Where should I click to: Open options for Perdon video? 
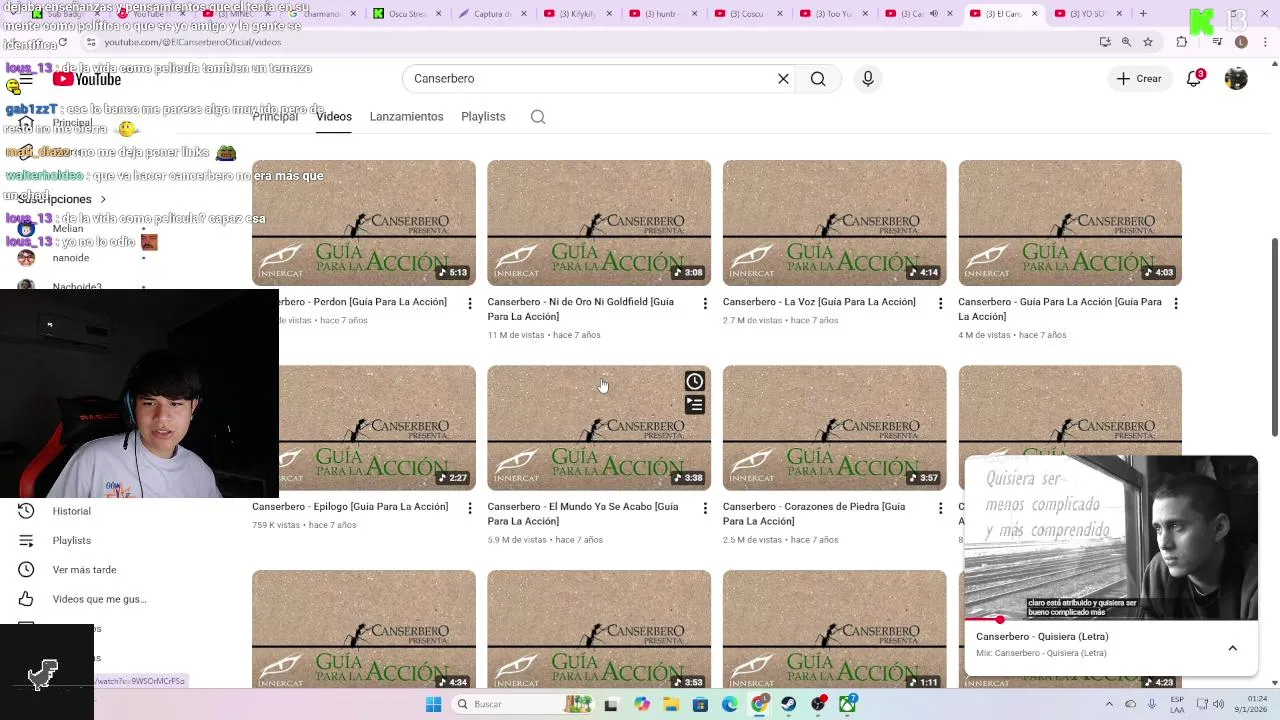(x=469, y=303)
